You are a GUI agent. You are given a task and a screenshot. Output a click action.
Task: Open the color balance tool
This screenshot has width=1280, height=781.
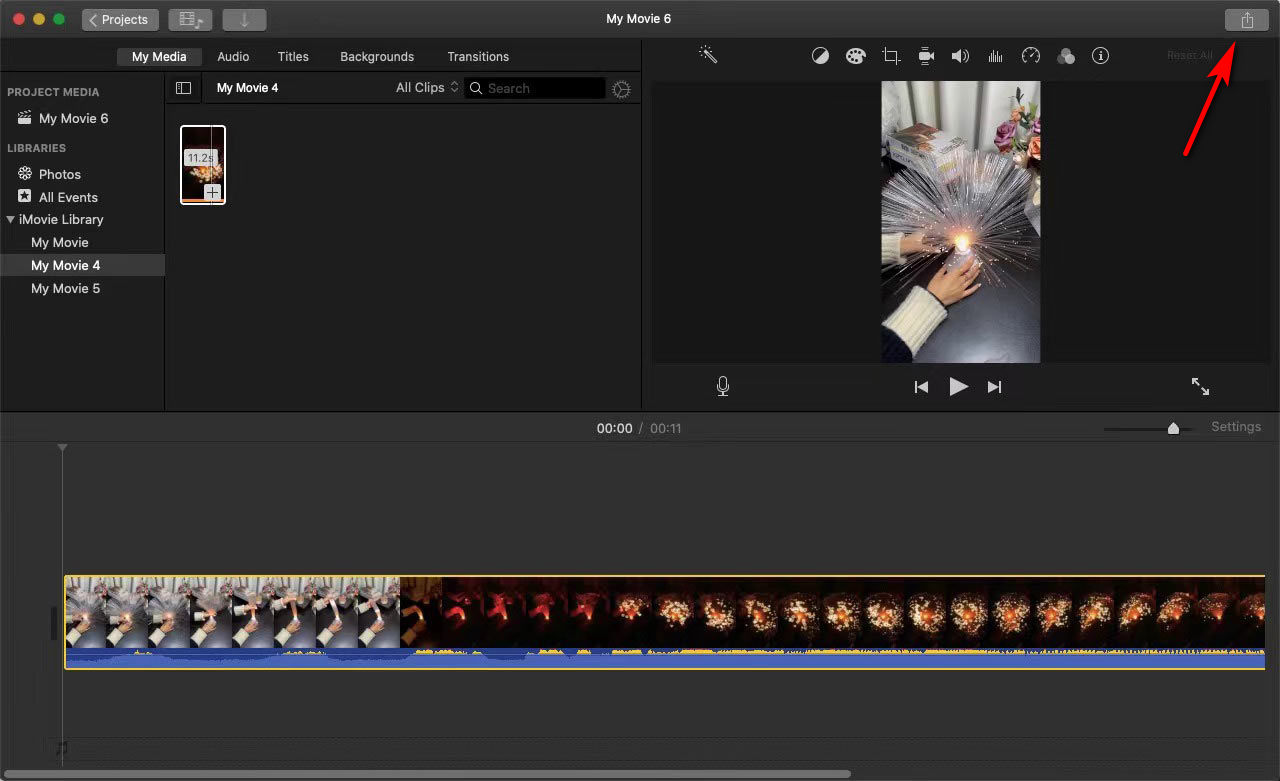point(820,56)
